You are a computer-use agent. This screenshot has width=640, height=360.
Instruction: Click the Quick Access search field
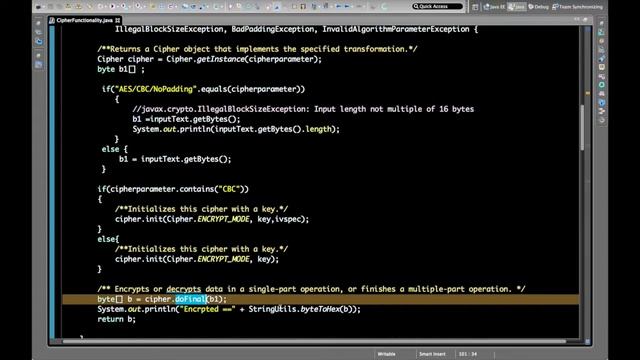tap(437, 6)
